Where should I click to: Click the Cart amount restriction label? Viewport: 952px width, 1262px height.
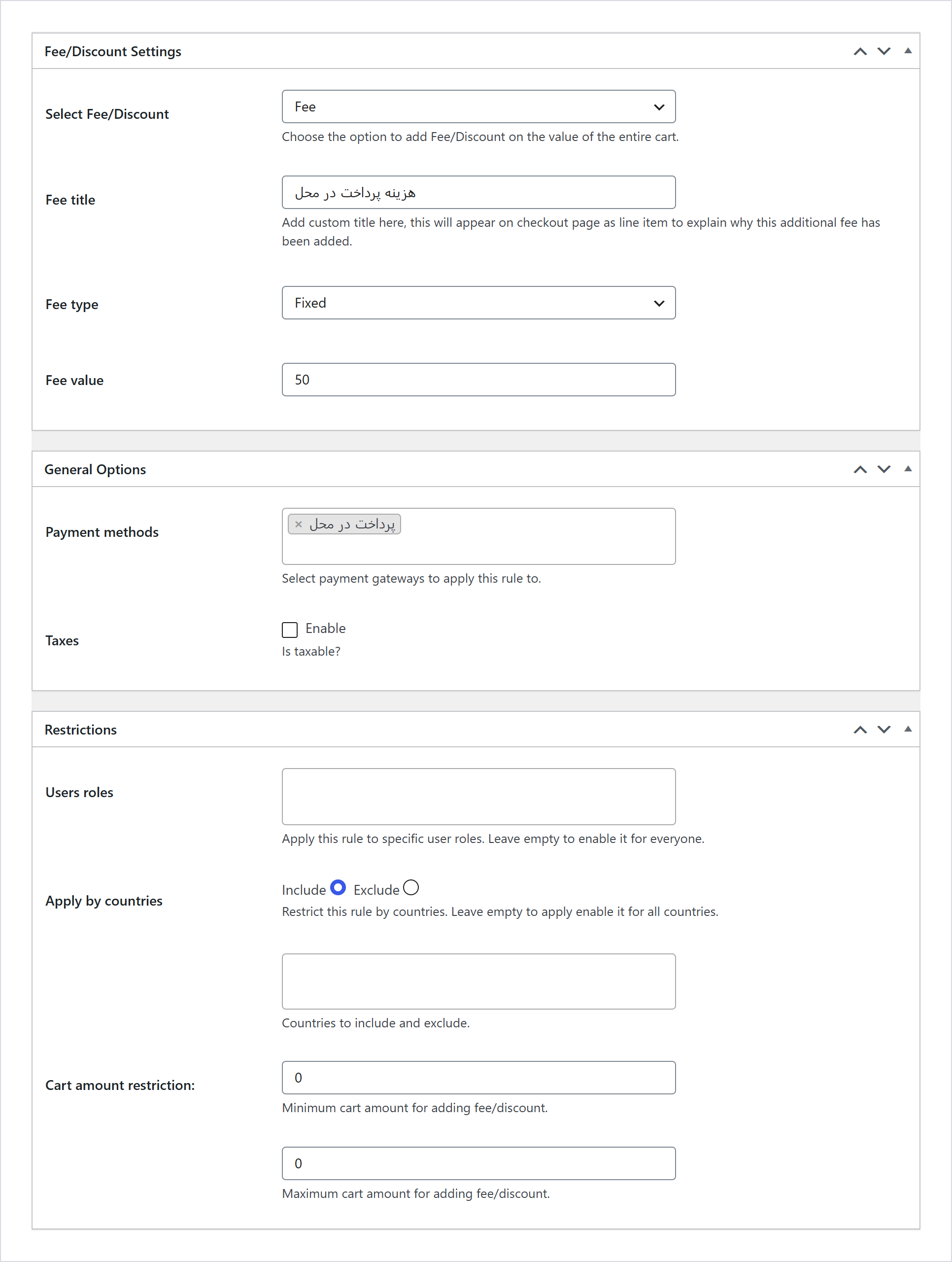pyautogui.click(x=120, y=1085)
